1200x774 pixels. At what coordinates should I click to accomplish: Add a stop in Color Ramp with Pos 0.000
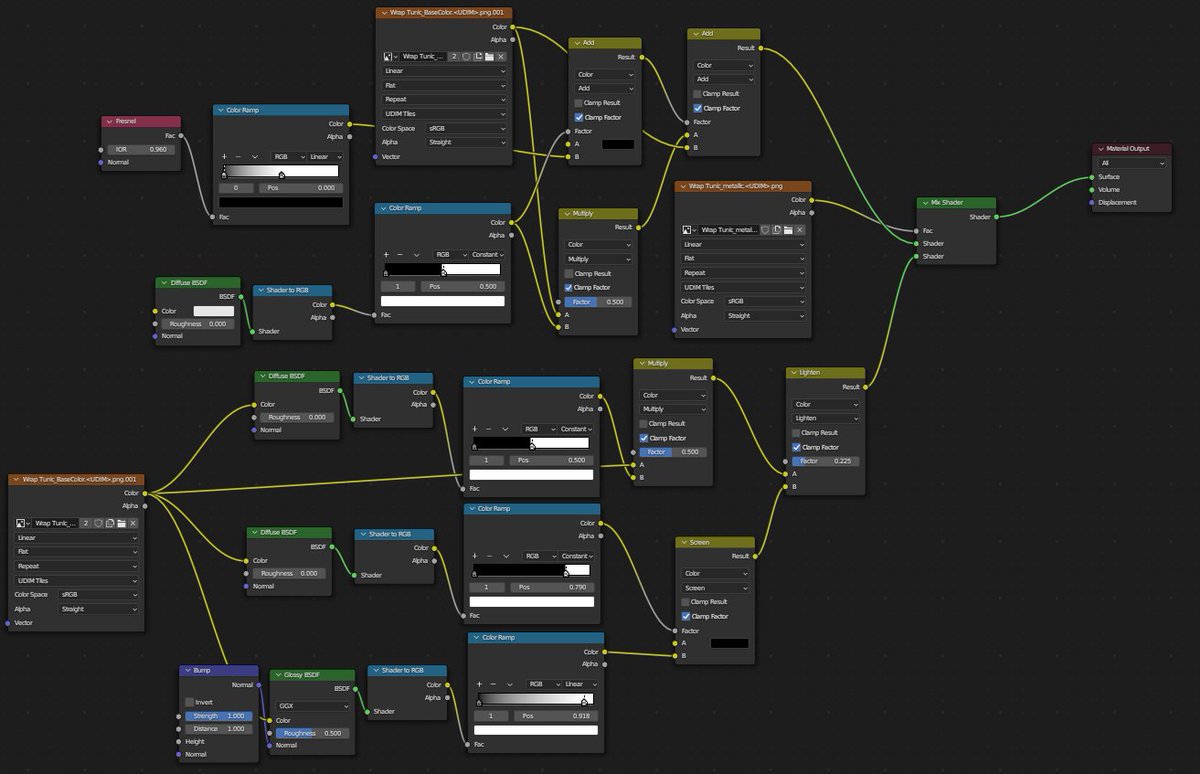(224, 157)
